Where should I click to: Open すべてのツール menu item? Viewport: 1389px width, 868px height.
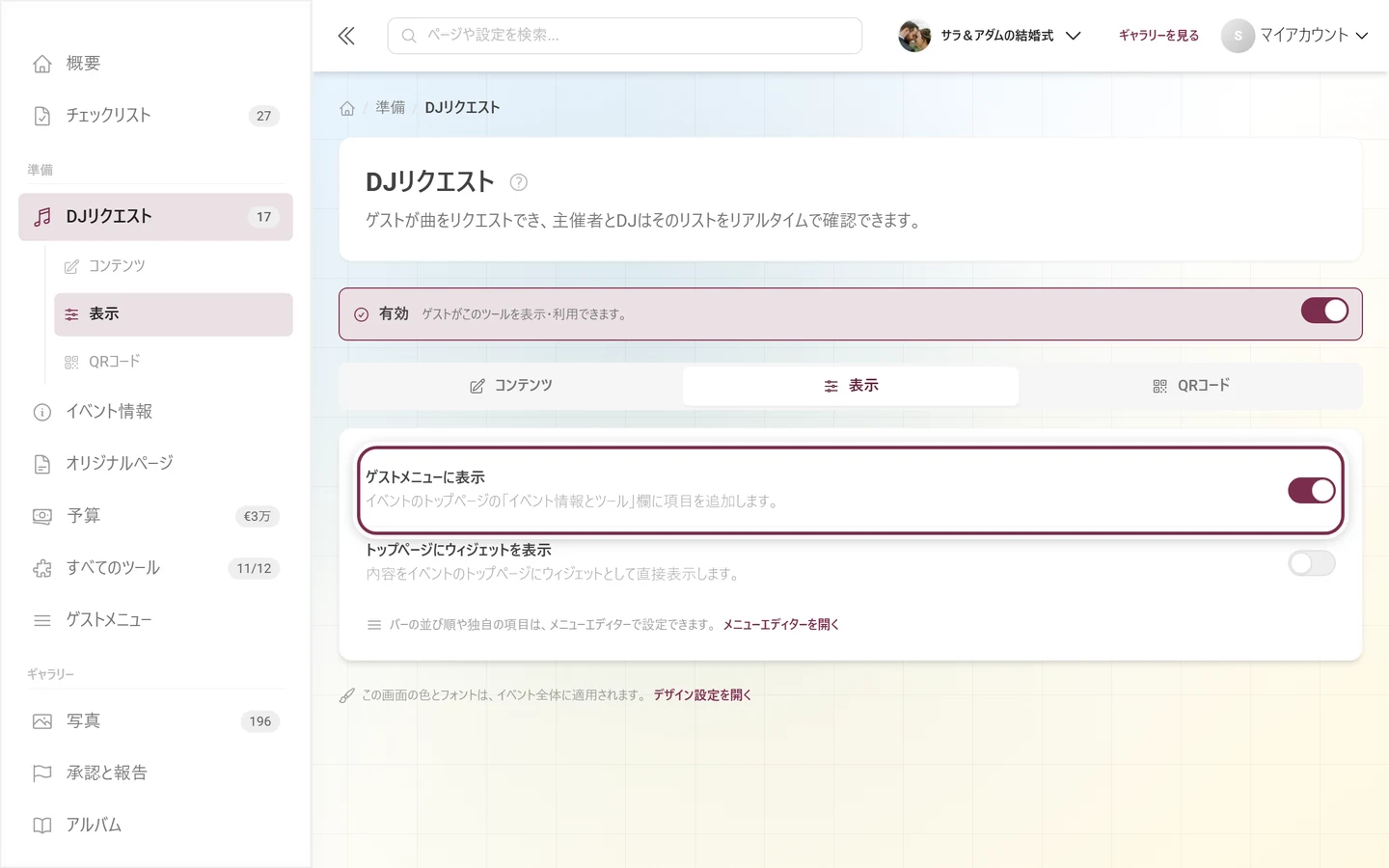click(x=155, y=568)
